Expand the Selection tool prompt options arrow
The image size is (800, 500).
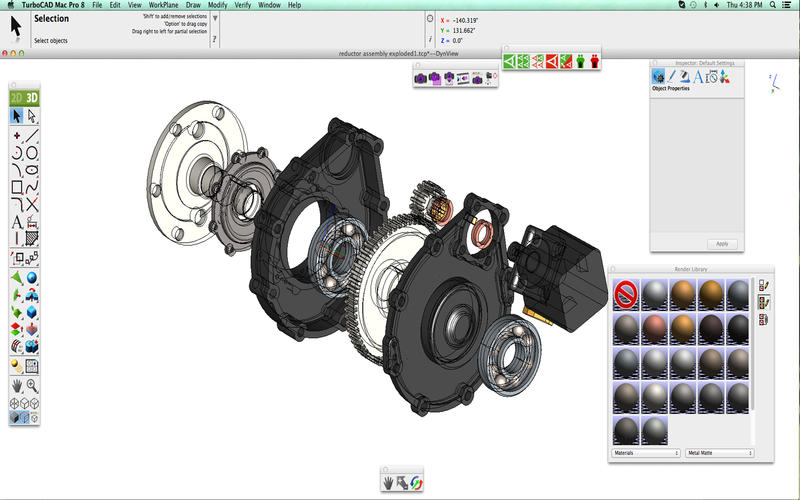pyautogui.click(x=216, y=17)
